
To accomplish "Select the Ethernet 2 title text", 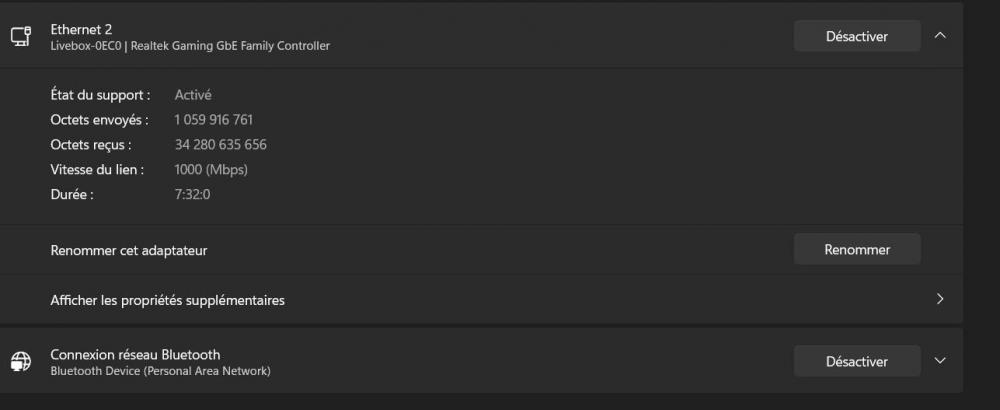I will pos(81,29).
